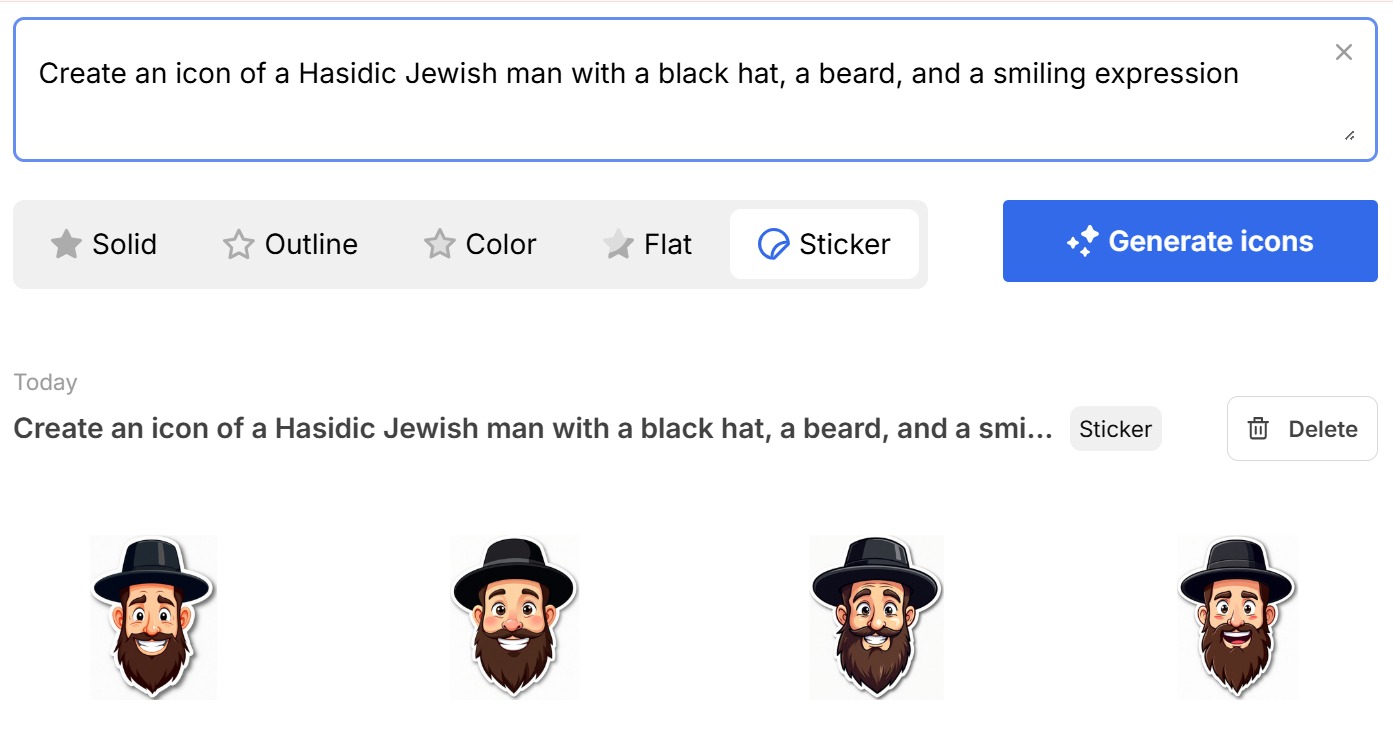Choose the Sticker style tab label
1393x735 pixels.
pyautogui.click(x=845, y=244)
